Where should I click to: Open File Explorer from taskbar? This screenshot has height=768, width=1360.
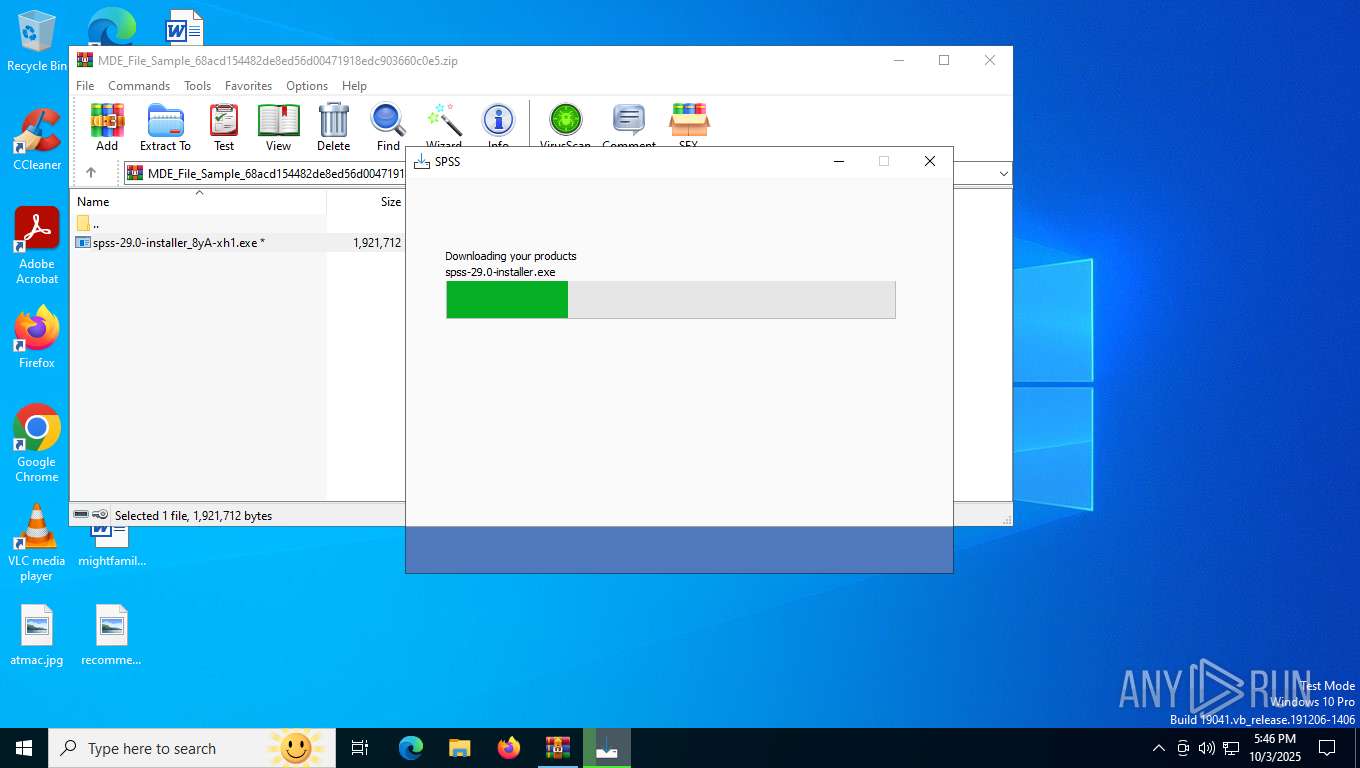coord(460,748)
